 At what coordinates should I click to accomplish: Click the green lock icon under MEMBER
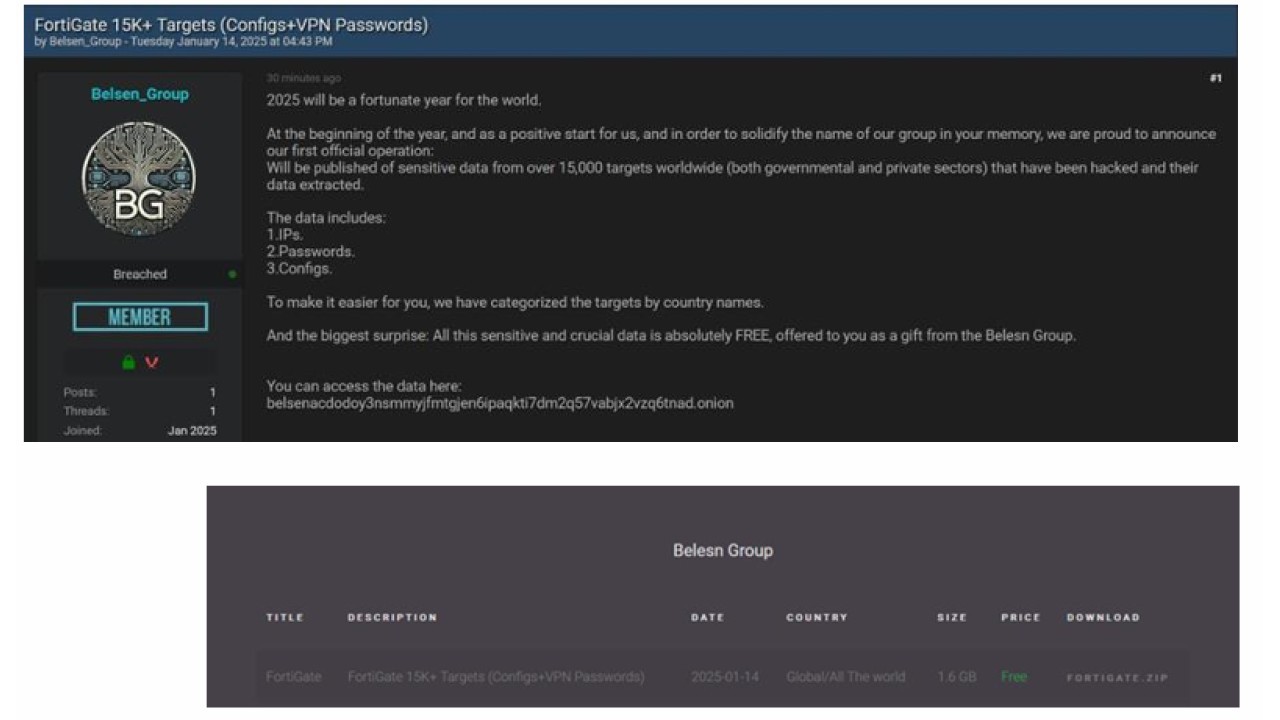click(128, 362)
